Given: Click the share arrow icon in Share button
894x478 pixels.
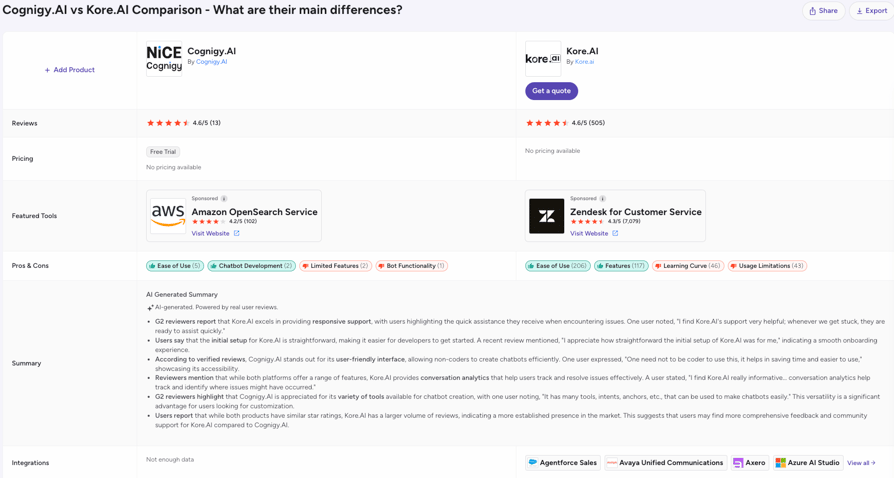Looking at the screenshot, I should [812, 11].
